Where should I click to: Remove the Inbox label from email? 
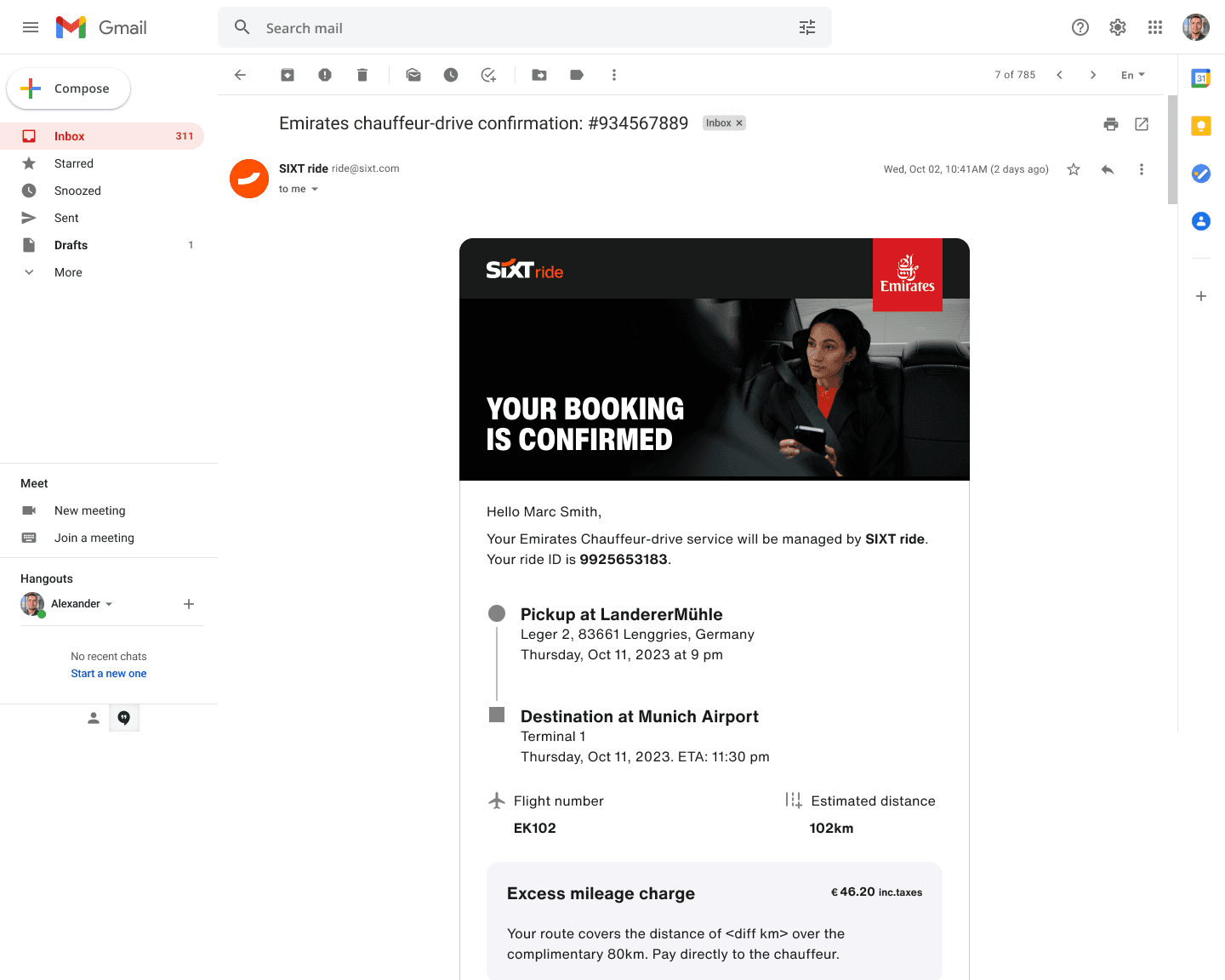pyautogui.click(x=739, y=123)
